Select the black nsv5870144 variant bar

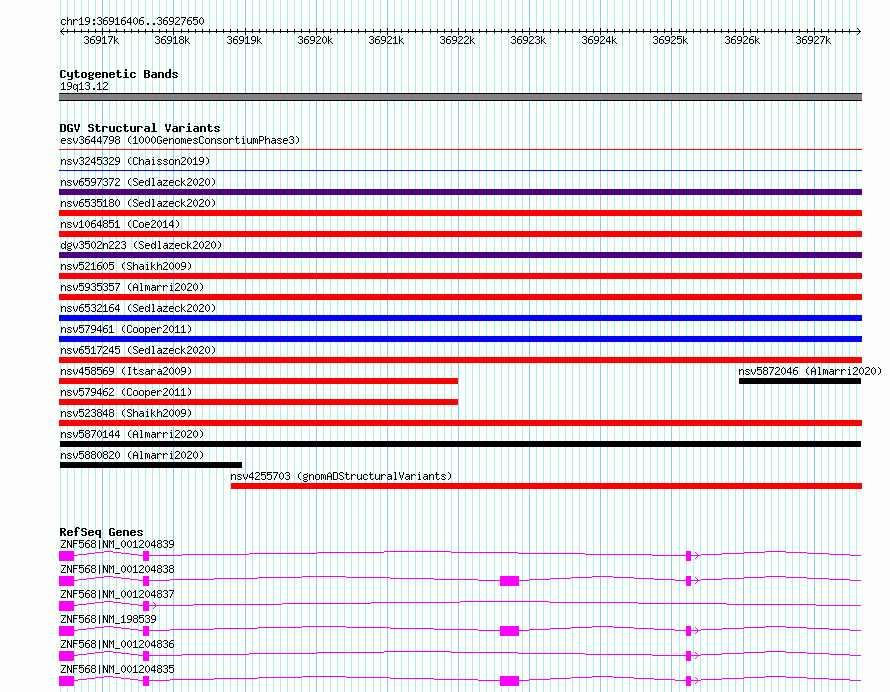pyautogui.click(x=460, y=444)
